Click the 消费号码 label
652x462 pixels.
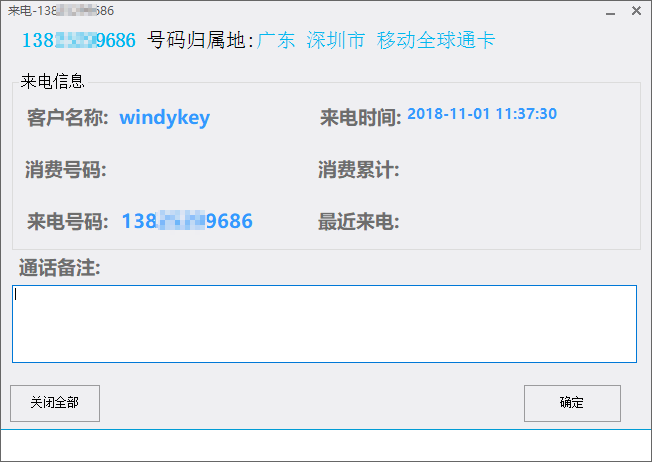click(x=66, y=170)
